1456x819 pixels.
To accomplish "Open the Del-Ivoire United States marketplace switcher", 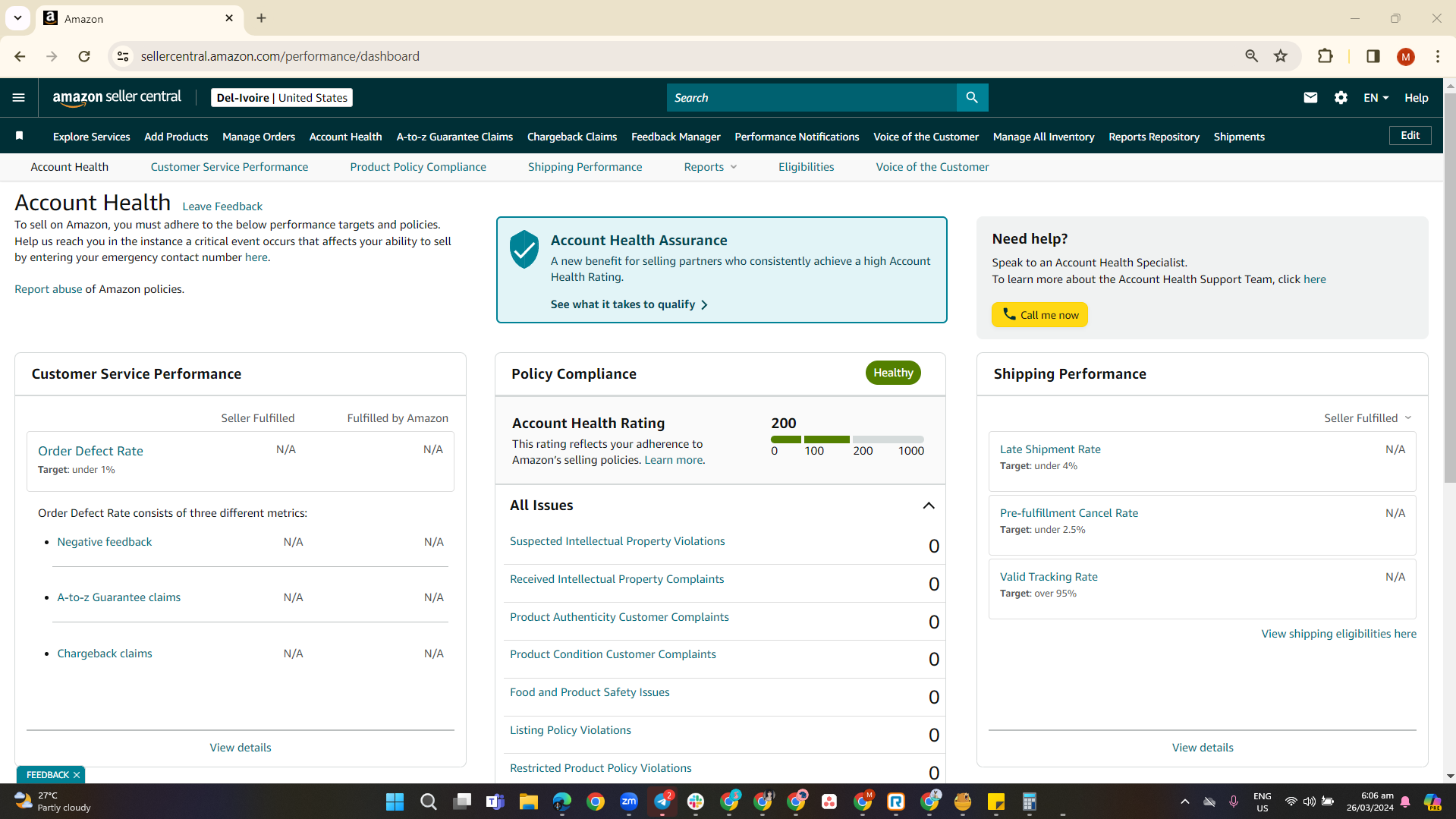I will [x=281, y=98].
